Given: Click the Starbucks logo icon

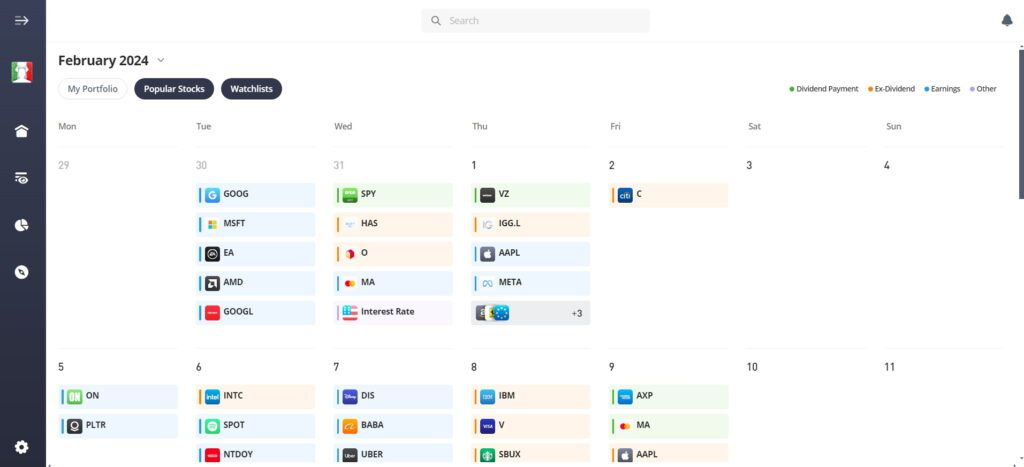Looking at the screenshot, I should tap(488, 455).
